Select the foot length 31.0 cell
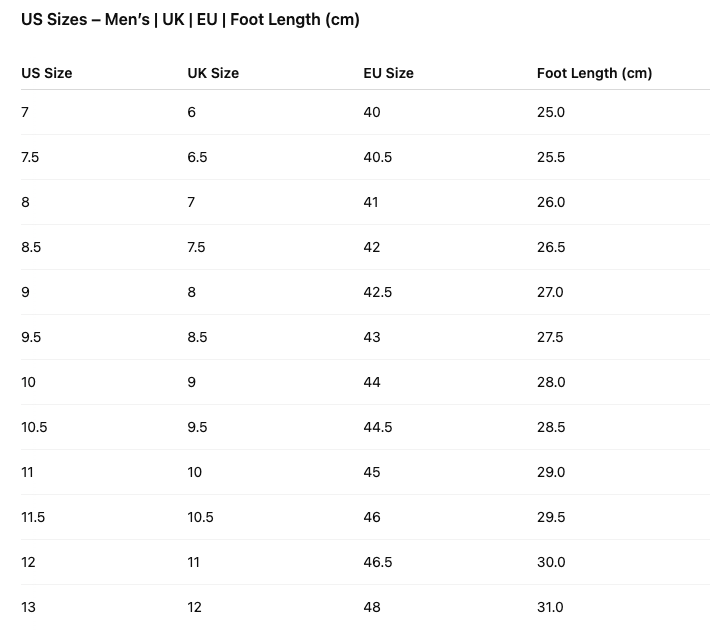Viewport: 710px width, 630px height. [x=550, y=607]
